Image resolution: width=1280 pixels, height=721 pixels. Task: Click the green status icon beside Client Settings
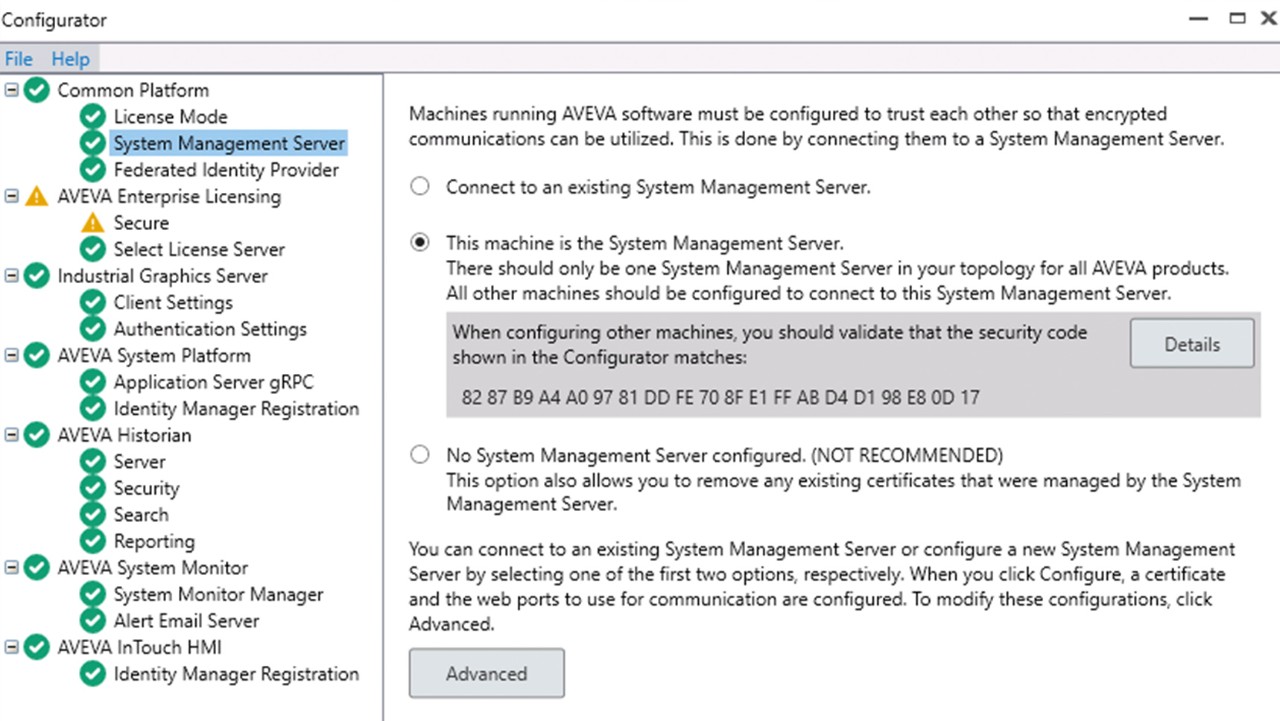click(x=93, y=303)
